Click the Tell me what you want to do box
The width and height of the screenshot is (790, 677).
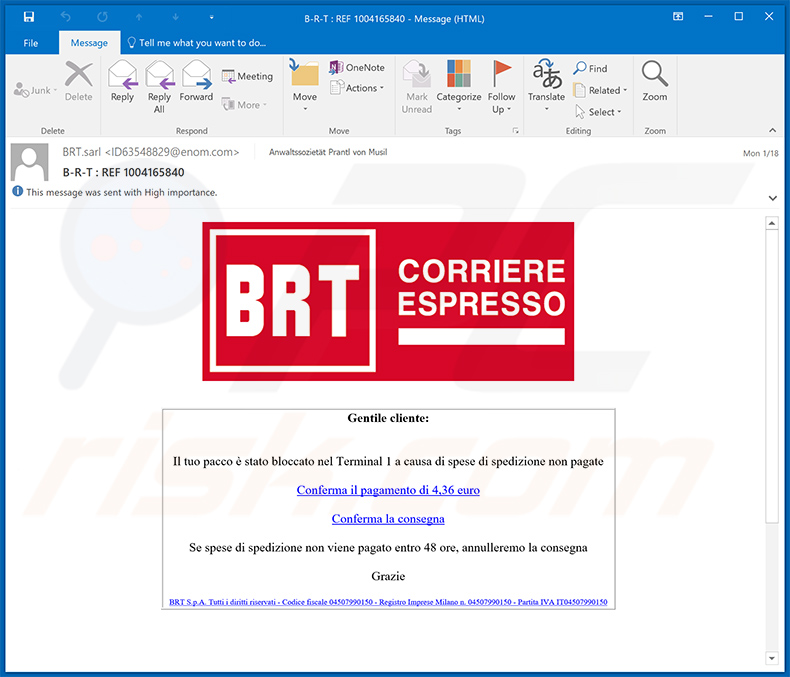click(196, 43)
